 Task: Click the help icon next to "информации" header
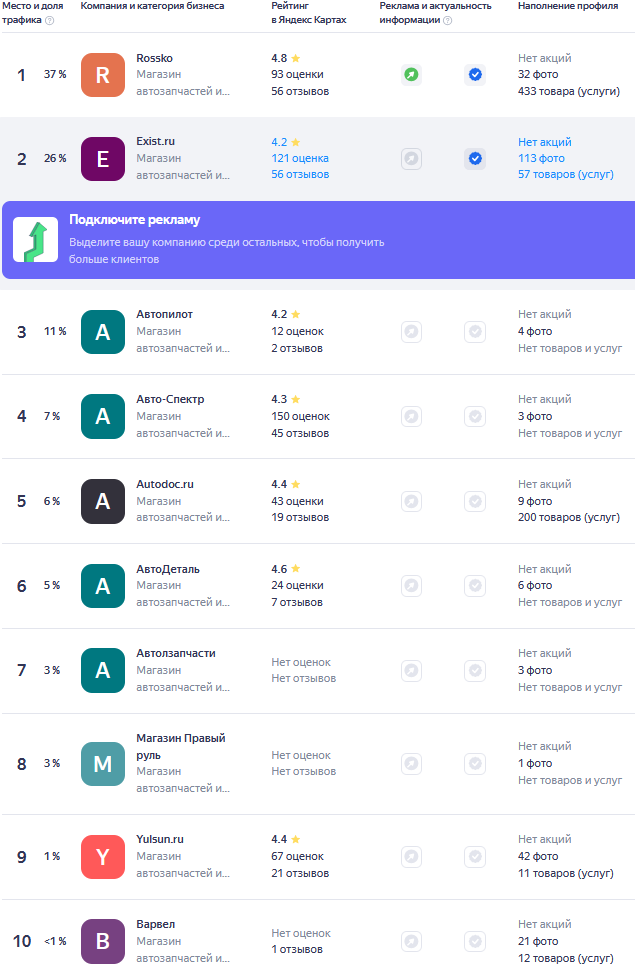click(447, 20)
